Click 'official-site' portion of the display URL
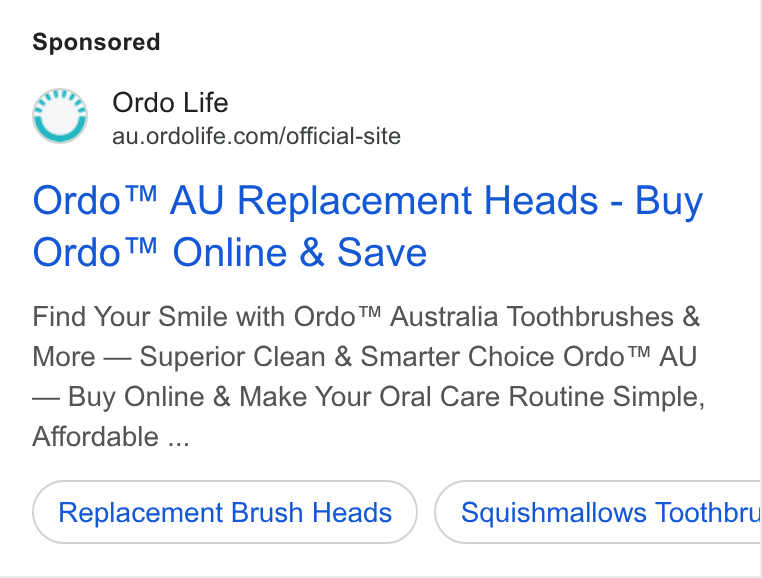This screenshot has height=578, width=762. pyautogui.click(x=344, y=136)
